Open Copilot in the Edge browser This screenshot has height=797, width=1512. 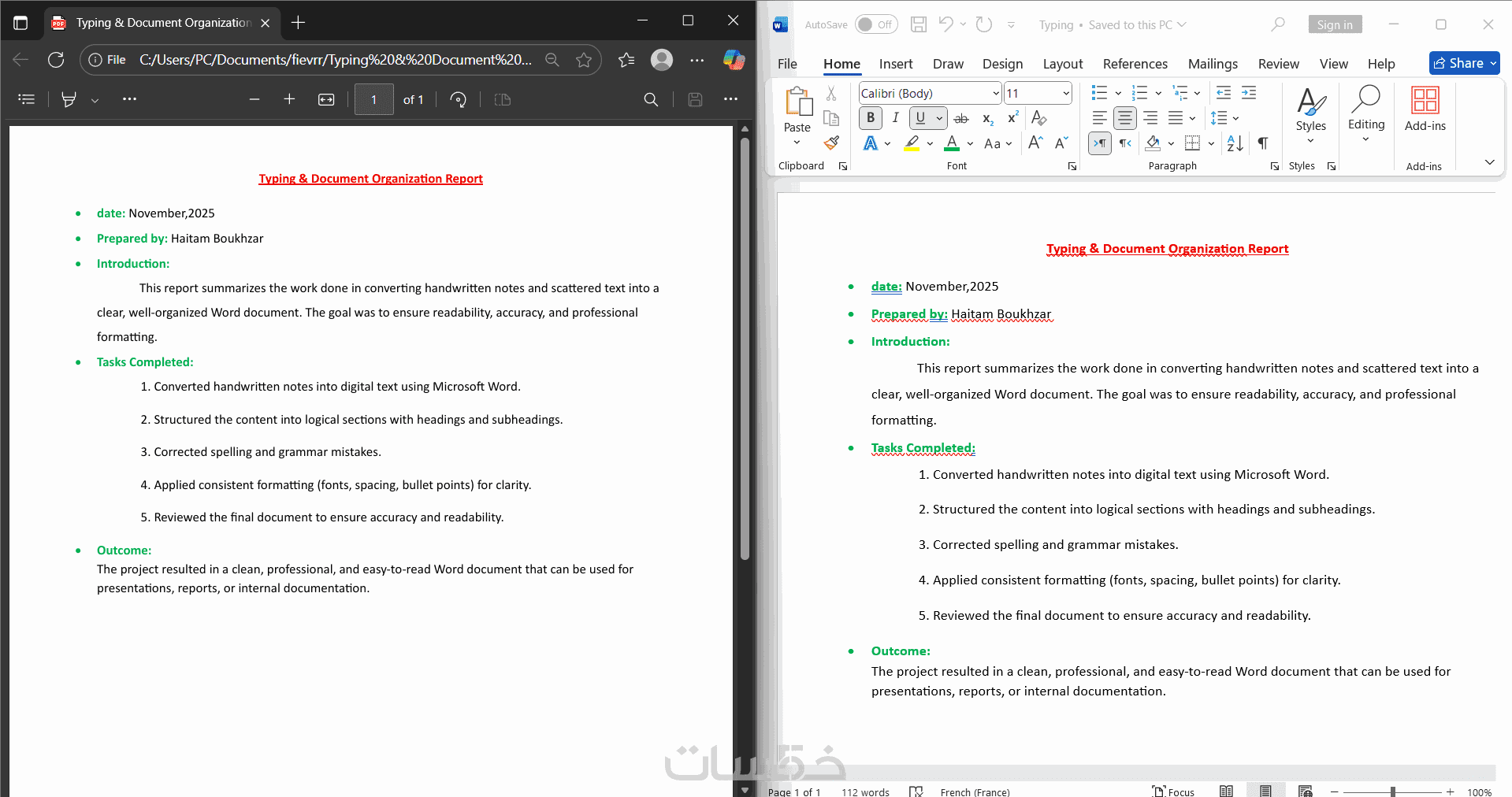[734, 60]
